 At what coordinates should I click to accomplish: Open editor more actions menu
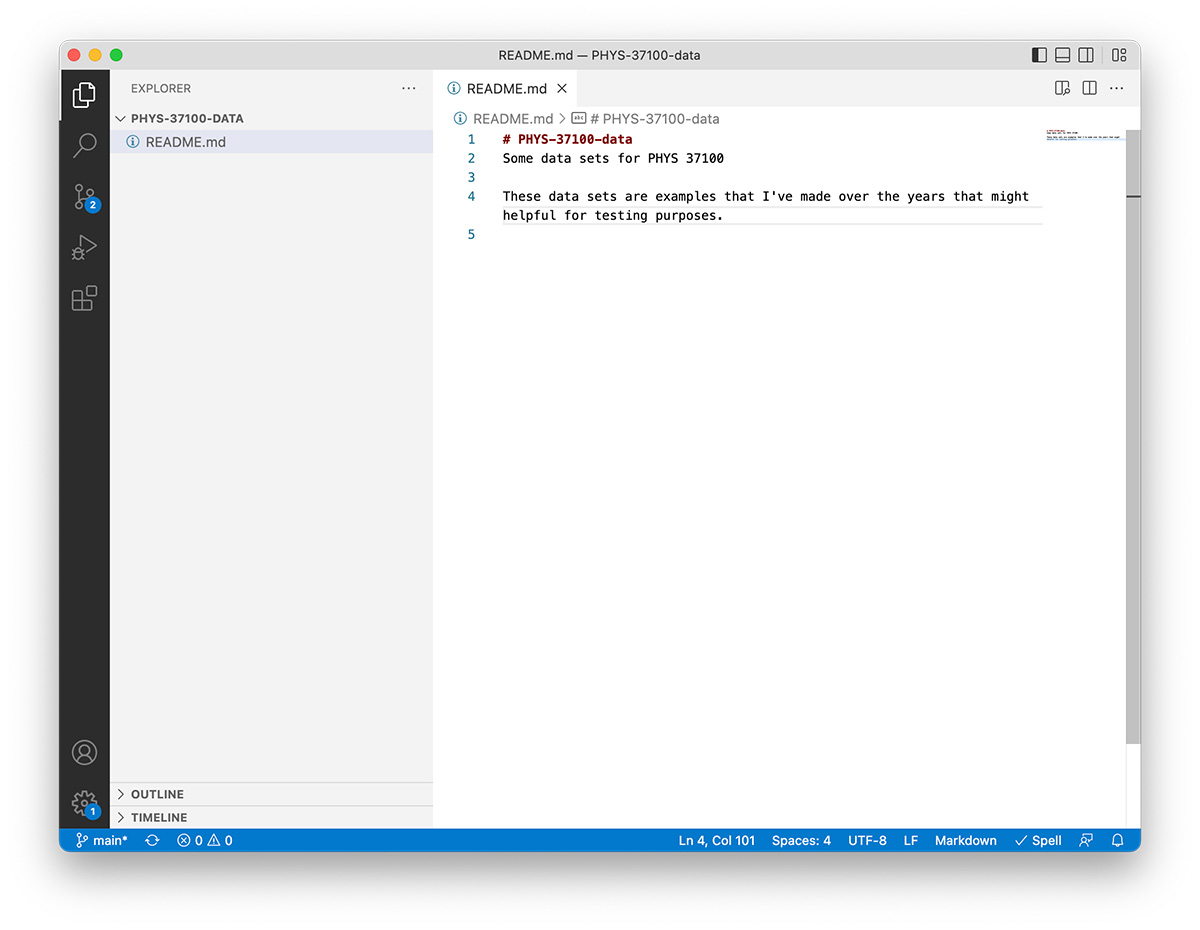[1117, 88]
